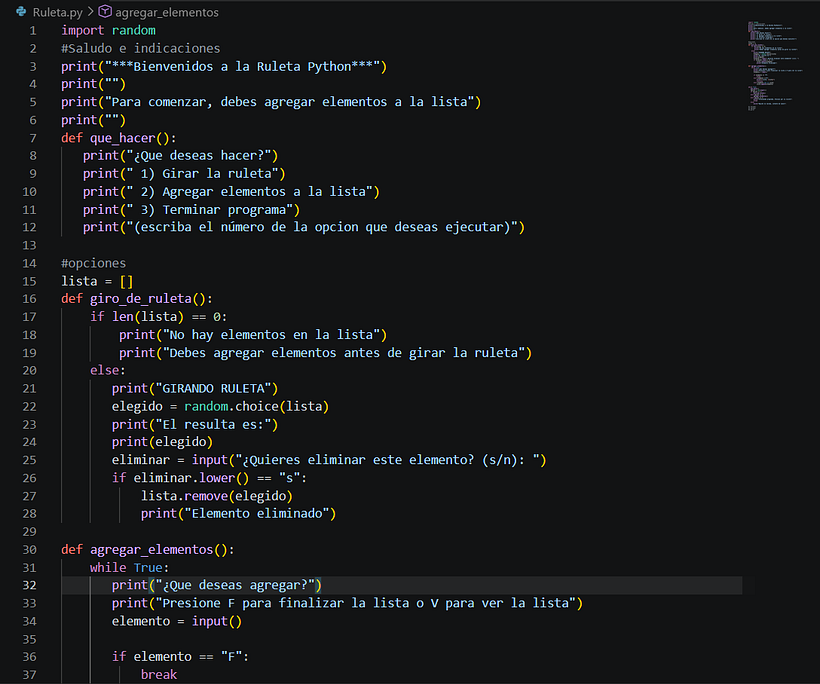Click the '#Saludo e indicaciones' comment

[x=141, y=49]
